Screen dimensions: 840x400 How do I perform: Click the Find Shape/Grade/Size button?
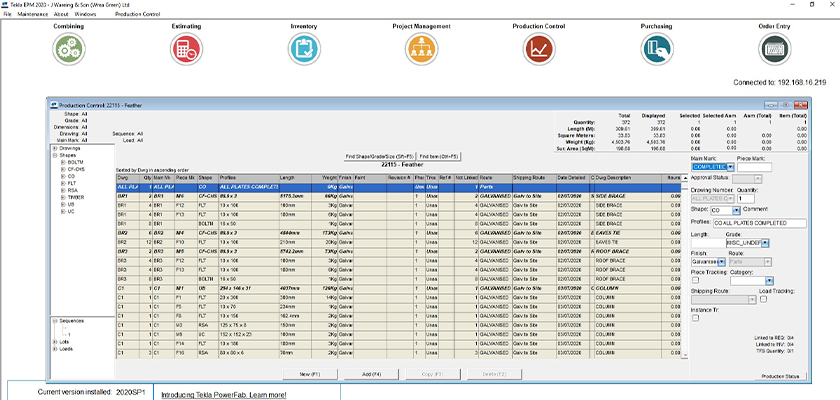379,157
